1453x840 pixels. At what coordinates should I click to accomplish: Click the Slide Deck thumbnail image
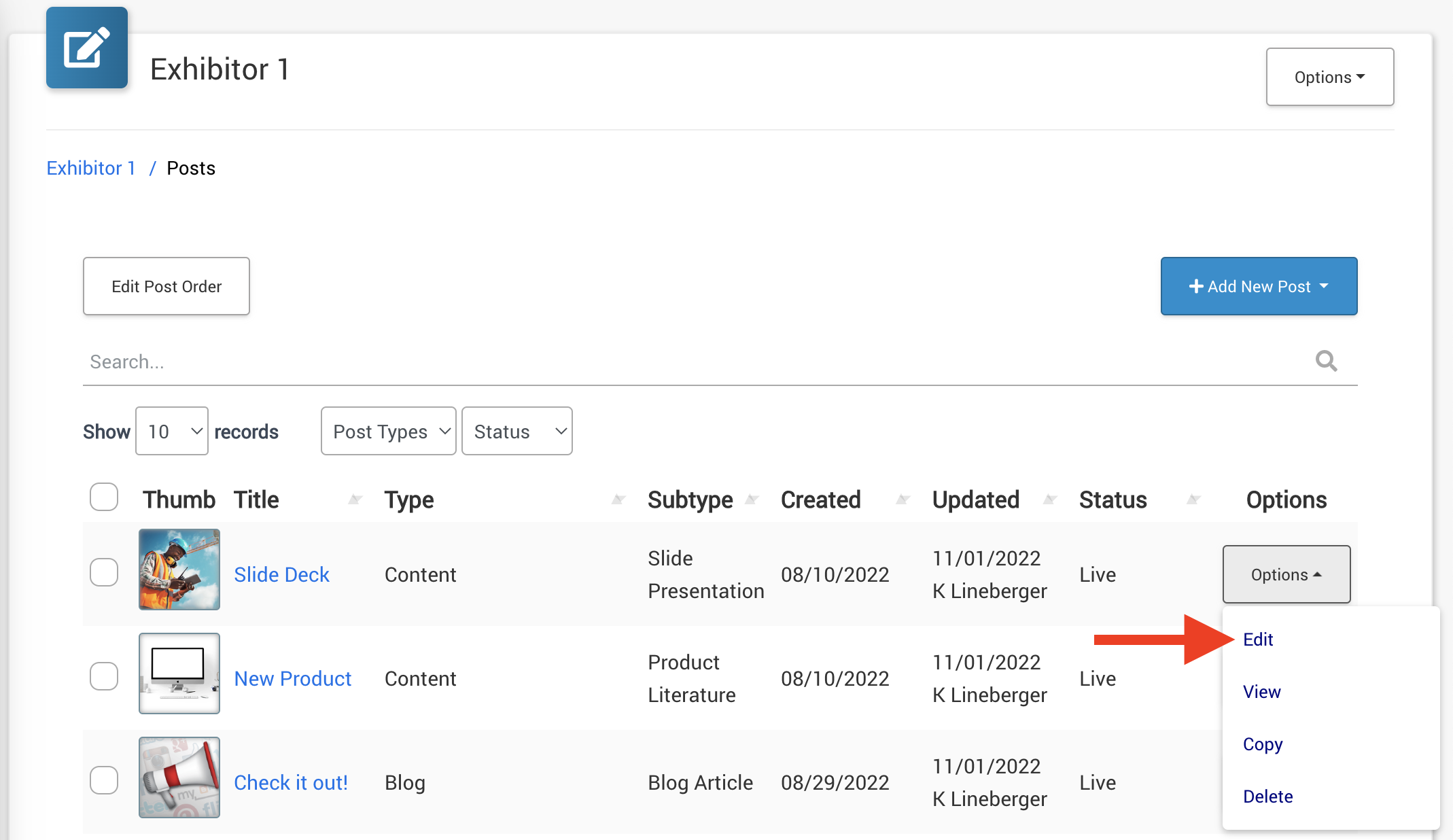click(x=179, y=570)
